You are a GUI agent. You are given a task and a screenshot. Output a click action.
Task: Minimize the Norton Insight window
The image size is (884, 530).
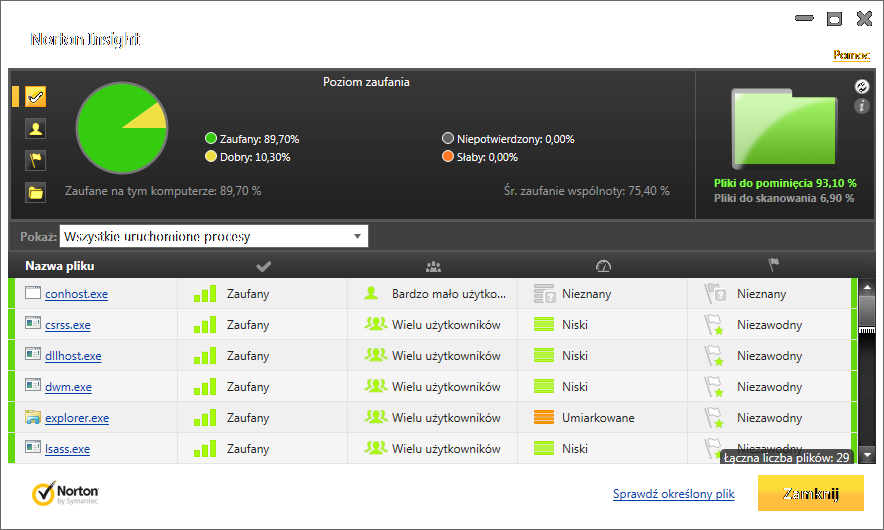[804, 18]
